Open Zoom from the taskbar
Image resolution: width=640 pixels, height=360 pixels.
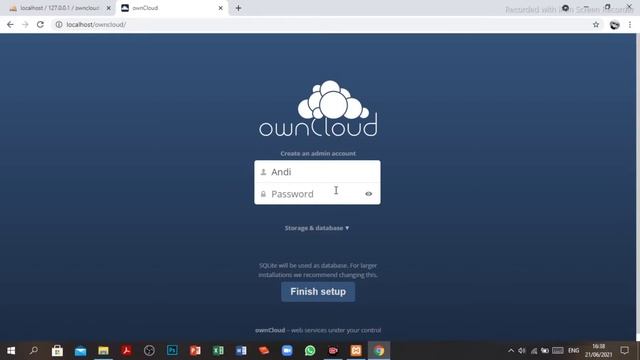tap(287, 351)
